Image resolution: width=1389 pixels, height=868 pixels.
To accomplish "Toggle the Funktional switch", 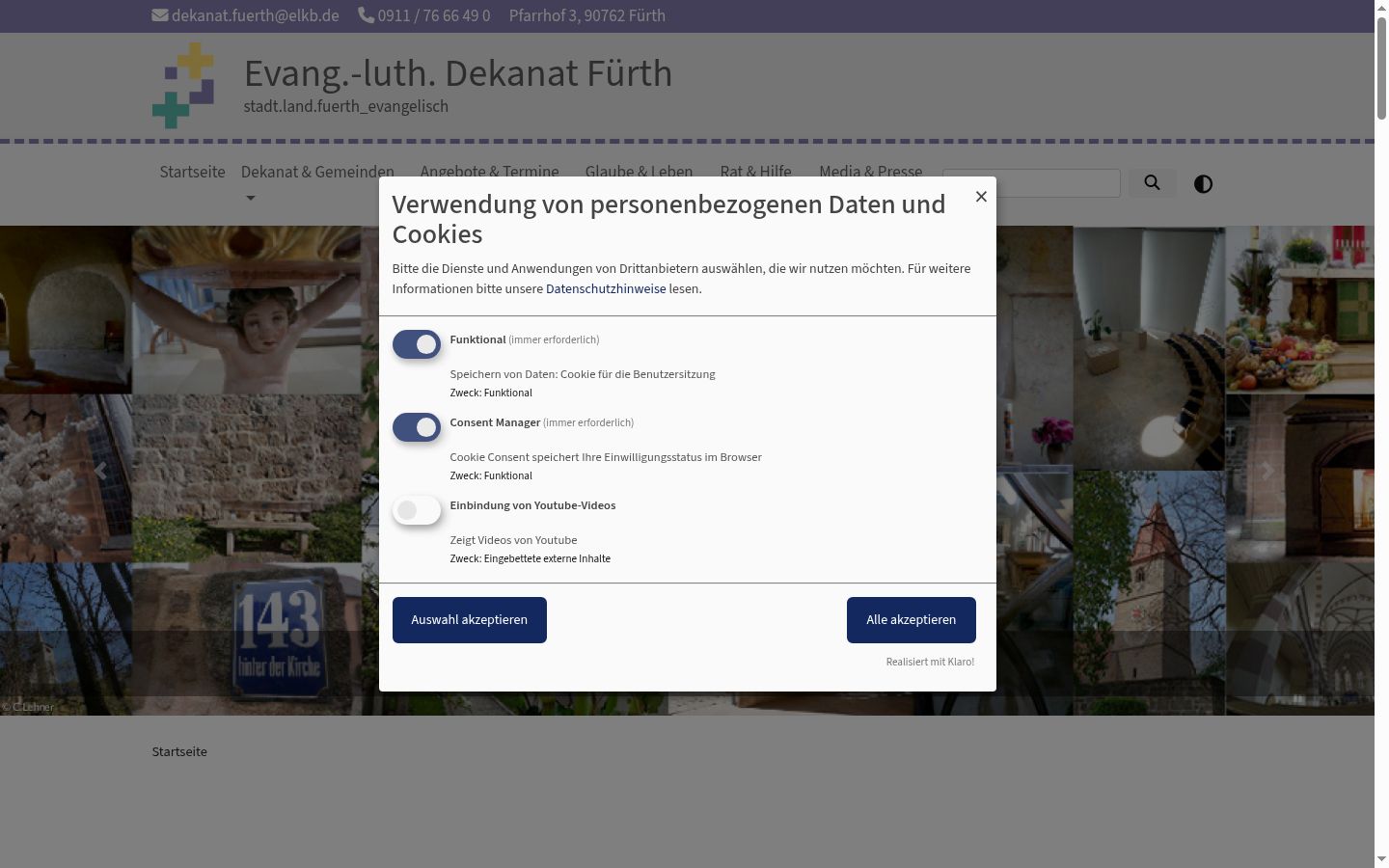I will 417,344.
